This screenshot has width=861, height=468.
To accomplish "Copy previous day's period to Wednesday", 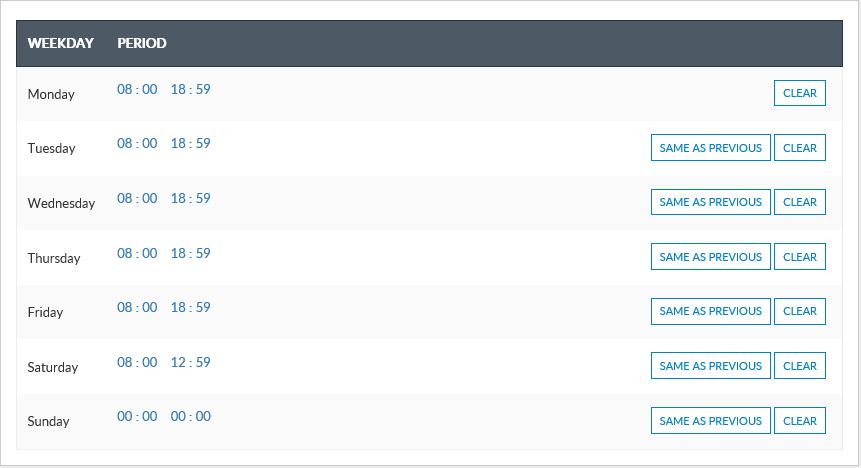I will click(710, 202).
